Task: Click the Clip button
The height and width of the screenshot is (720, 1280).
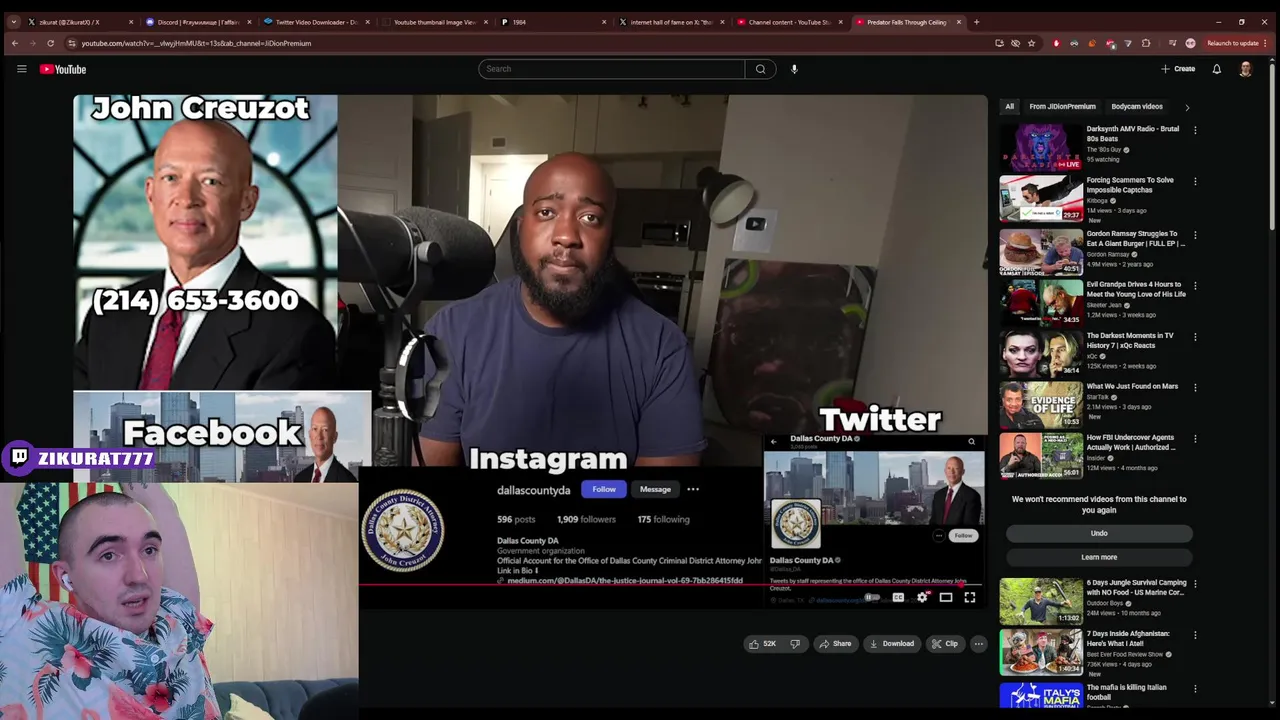Action: [x=945, y=644]
